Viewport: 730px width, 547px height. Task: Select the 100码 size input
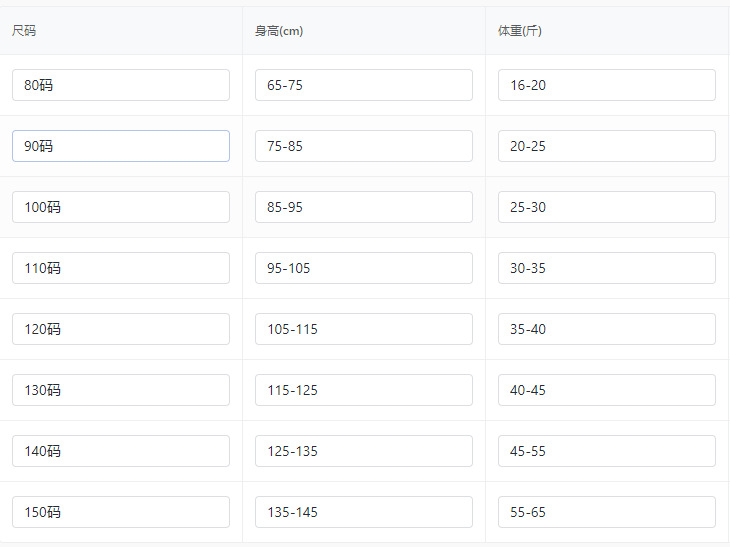(x=121, y=207)
